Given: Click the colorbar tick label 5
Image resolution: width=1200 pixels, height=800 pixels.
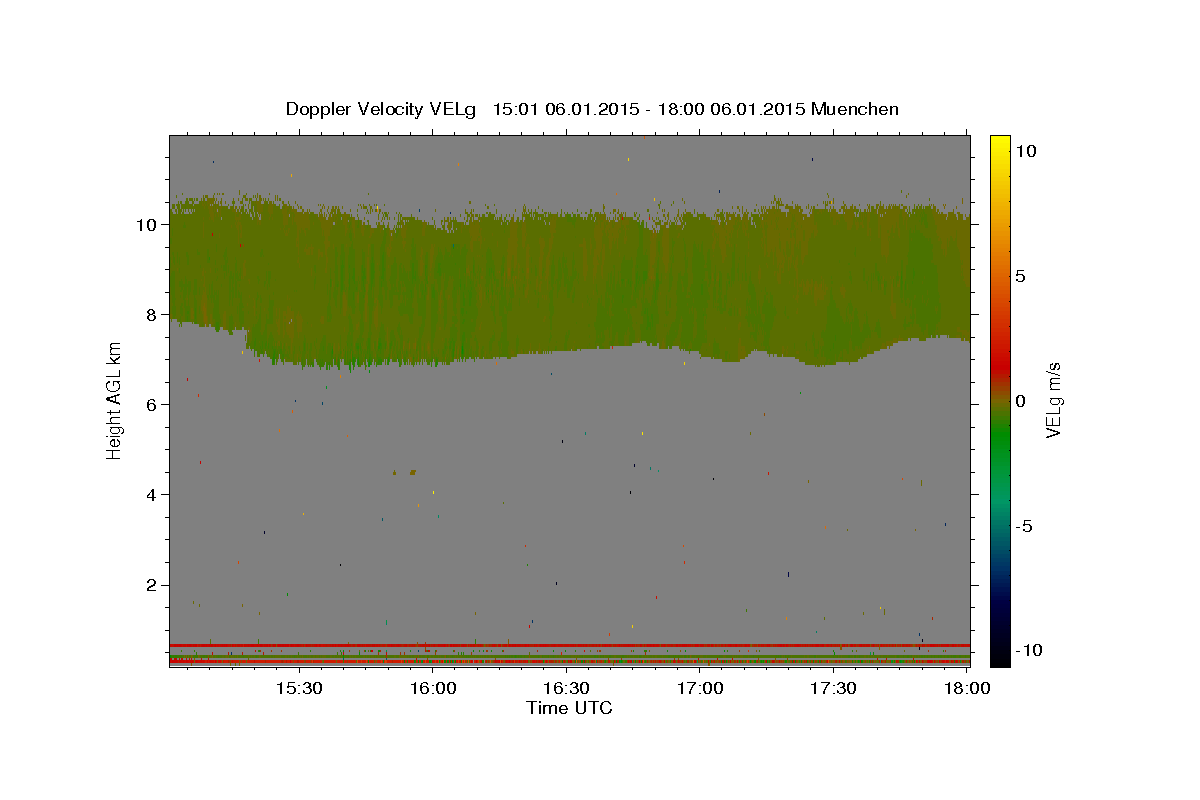Looking at the screenshot, I should tap(1020, 275).
